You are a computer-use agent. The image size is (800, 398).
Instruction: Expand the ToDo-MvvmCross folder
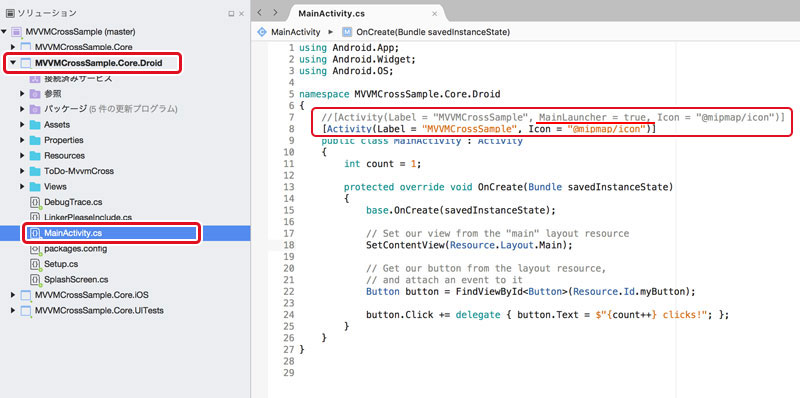click(x=22, y=171)
